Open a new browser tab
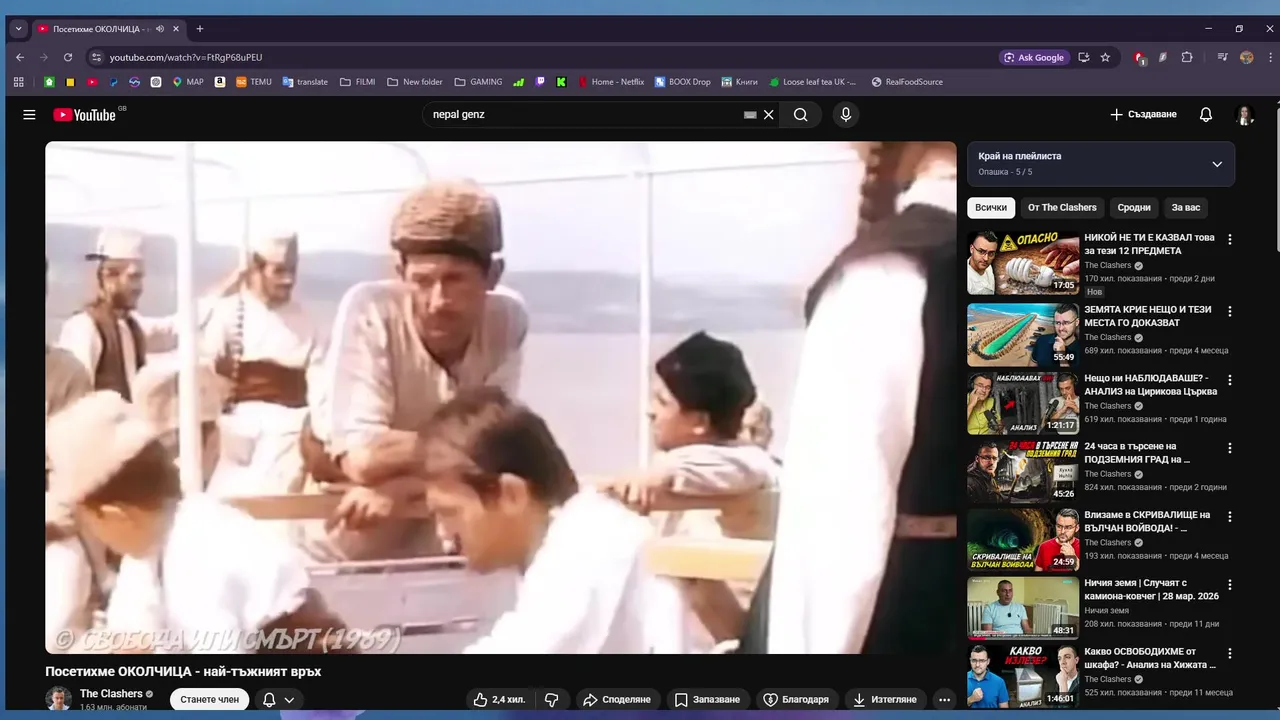1280x720 pixels. click(x=200, y=29)
